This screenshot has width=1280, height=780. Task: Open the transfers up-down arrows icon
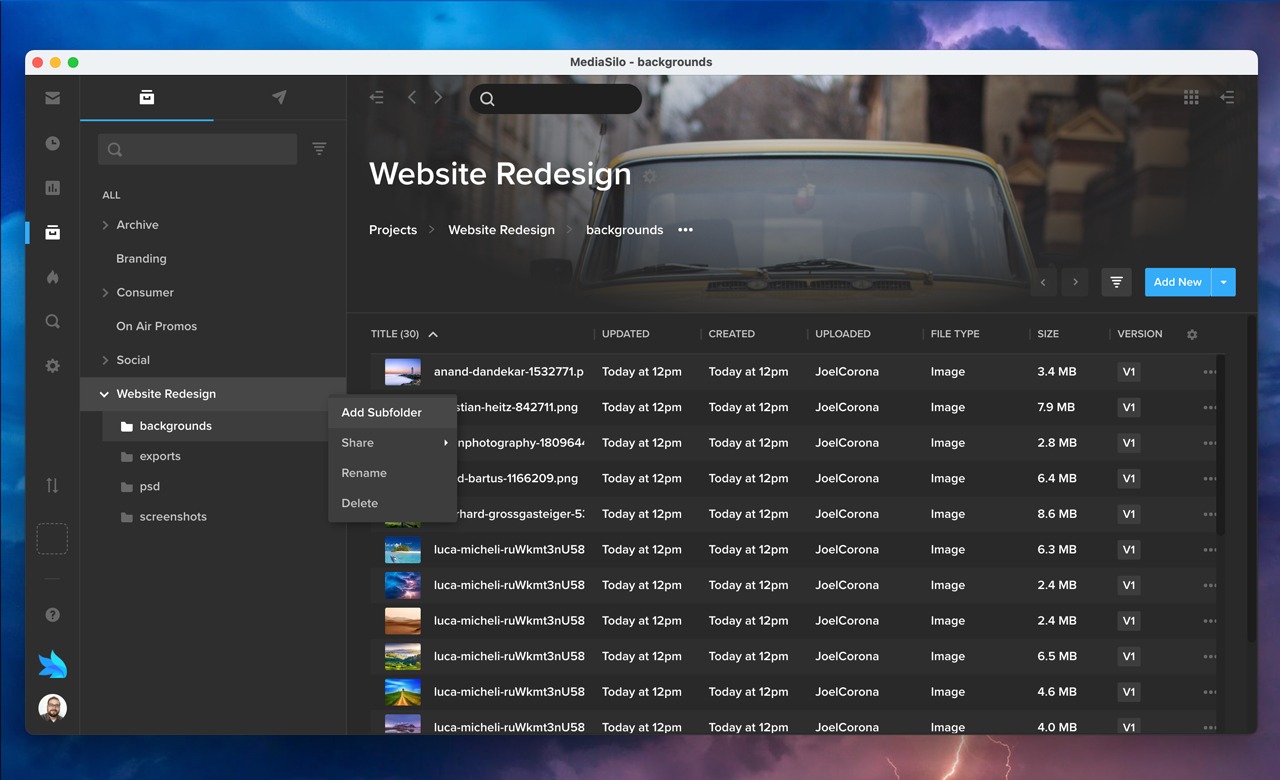(x=52, y=486)
